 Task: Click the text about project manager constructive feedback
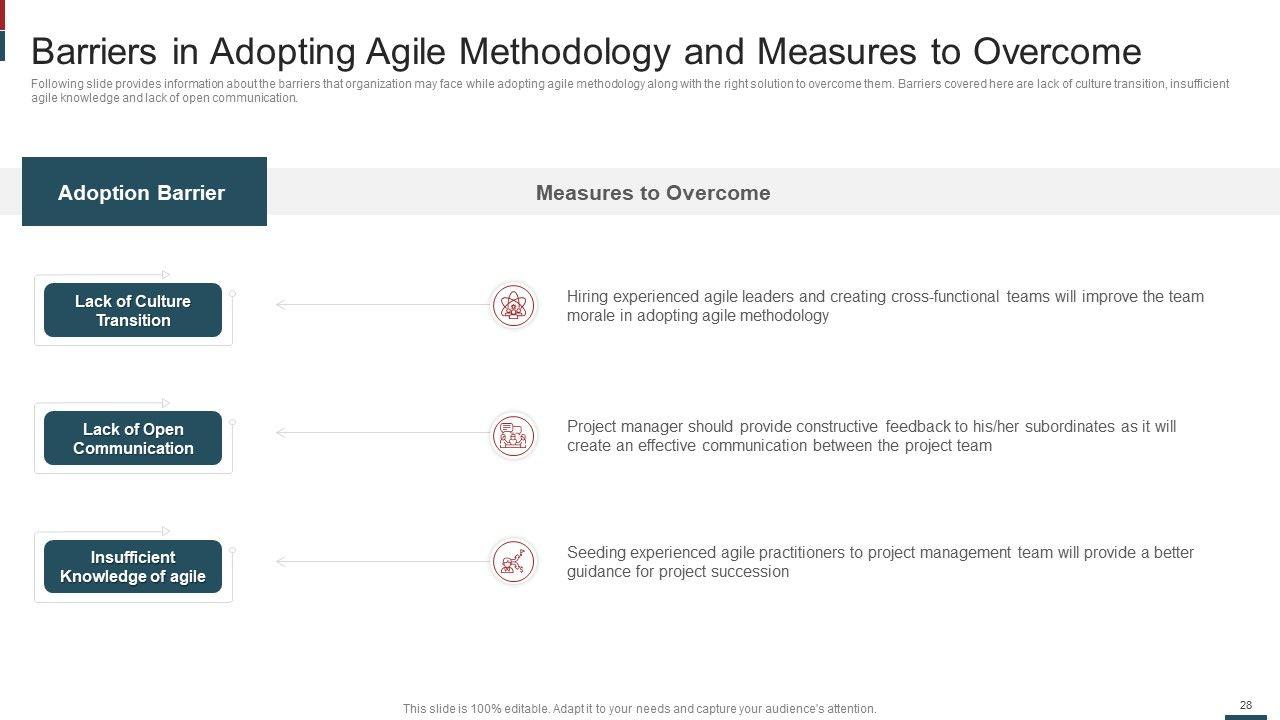[871, 436]
